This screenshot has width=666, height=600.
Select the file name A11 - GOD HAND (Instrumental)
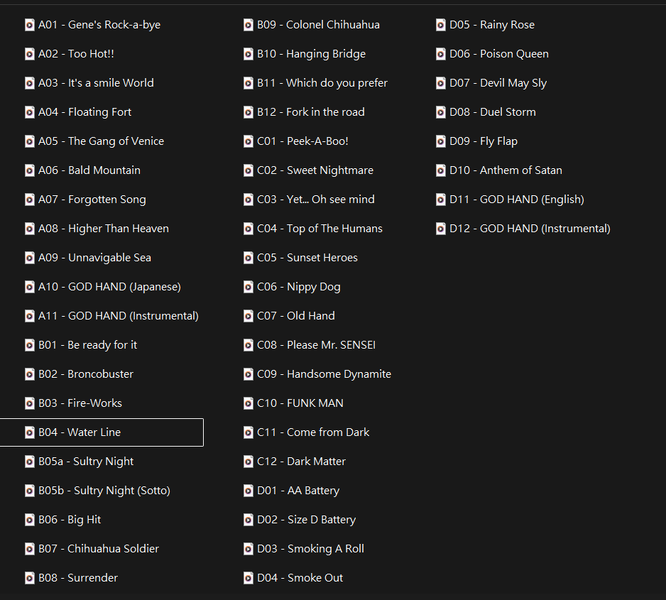click(119, 316)
